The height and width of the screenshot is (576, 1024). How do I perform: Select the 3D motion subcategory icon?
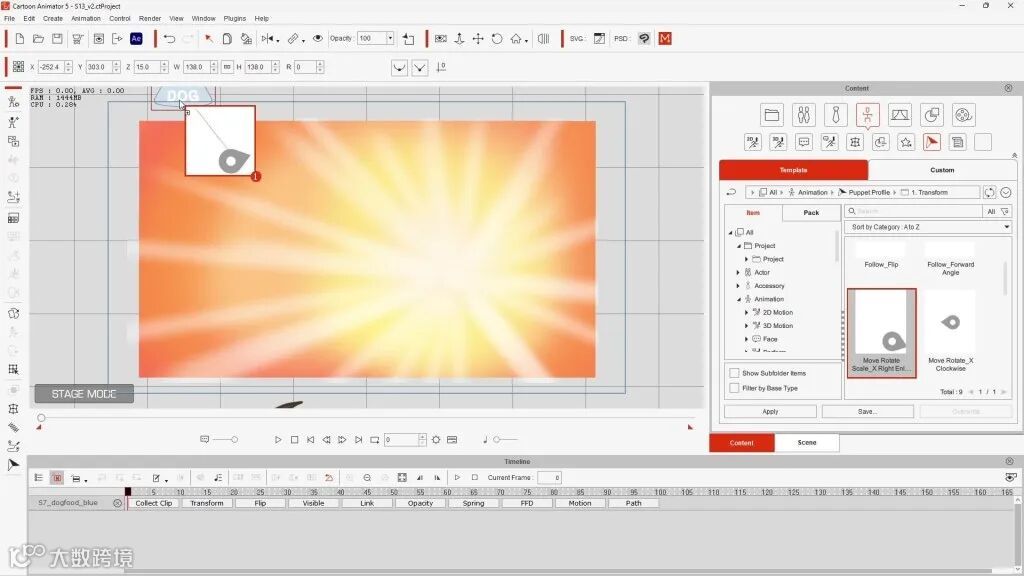778,142
